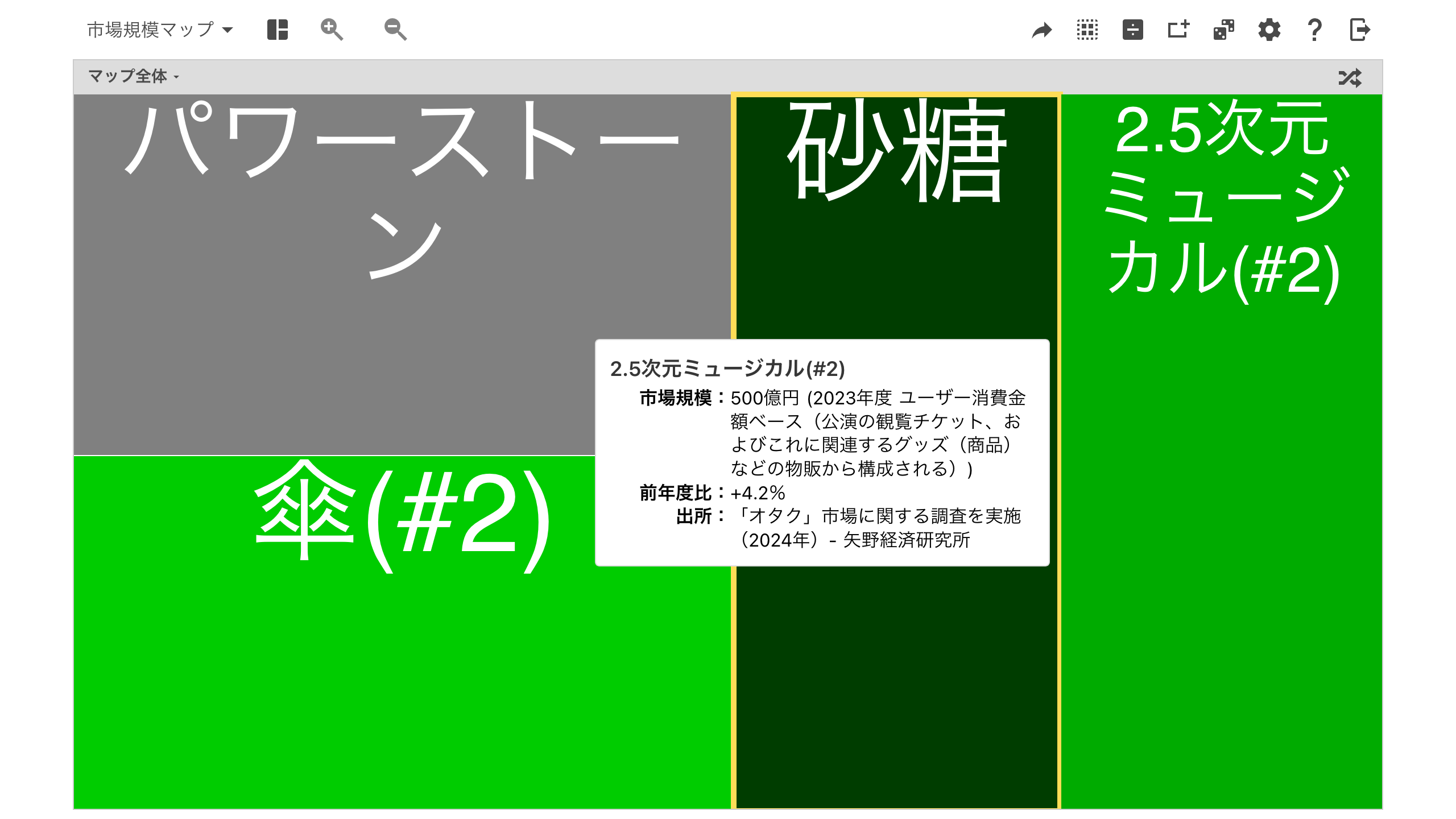Click the treemap layout icon

[x=278, y=30]
